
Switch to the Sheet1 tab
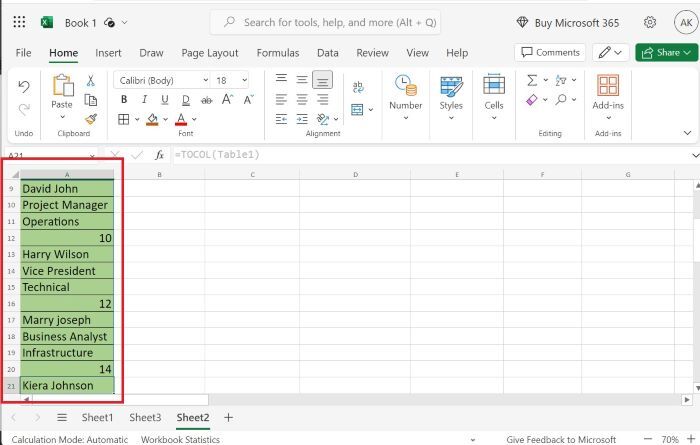tap(97, 417)
